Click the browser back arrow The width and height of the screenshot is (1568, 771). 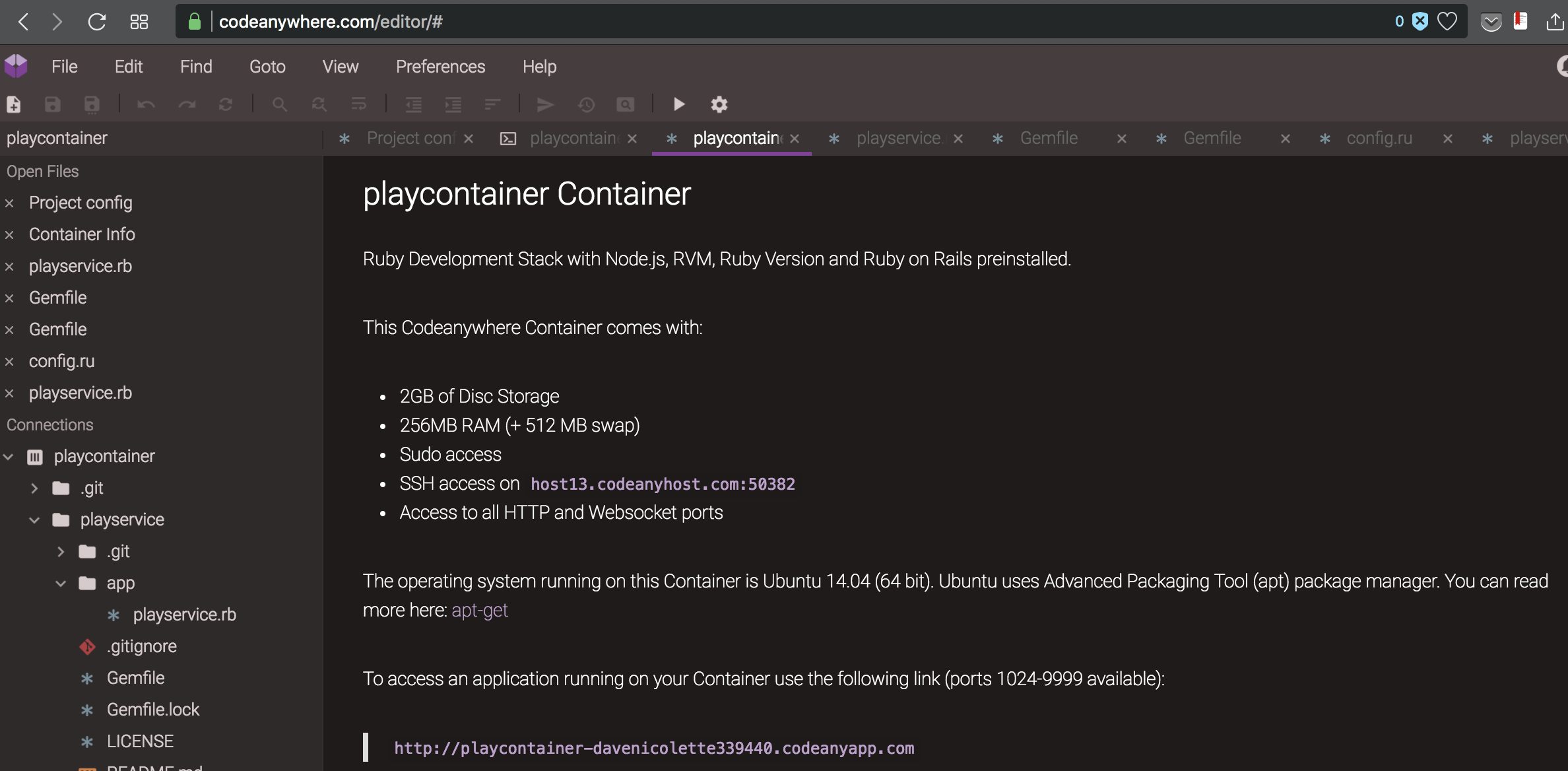[23, 22]
